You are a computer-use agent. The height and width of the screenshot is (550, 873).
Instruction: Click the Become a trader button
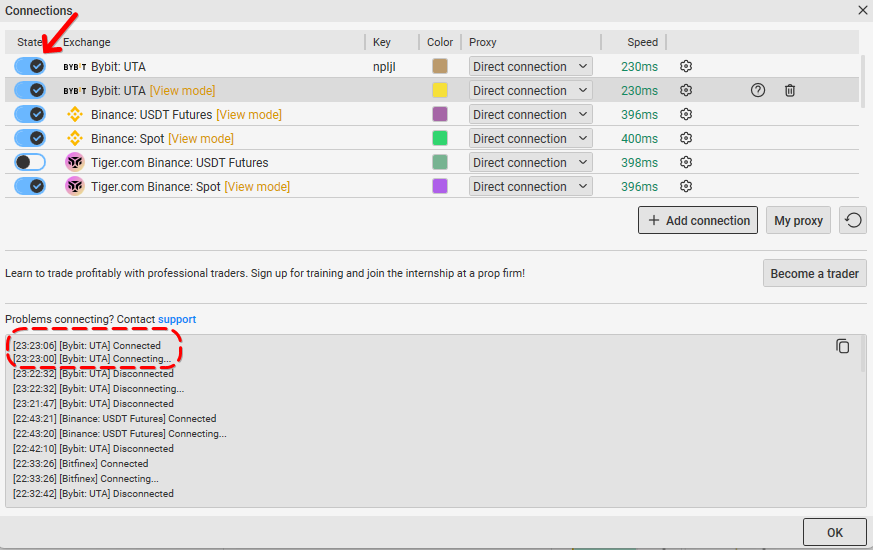point(815,273)
